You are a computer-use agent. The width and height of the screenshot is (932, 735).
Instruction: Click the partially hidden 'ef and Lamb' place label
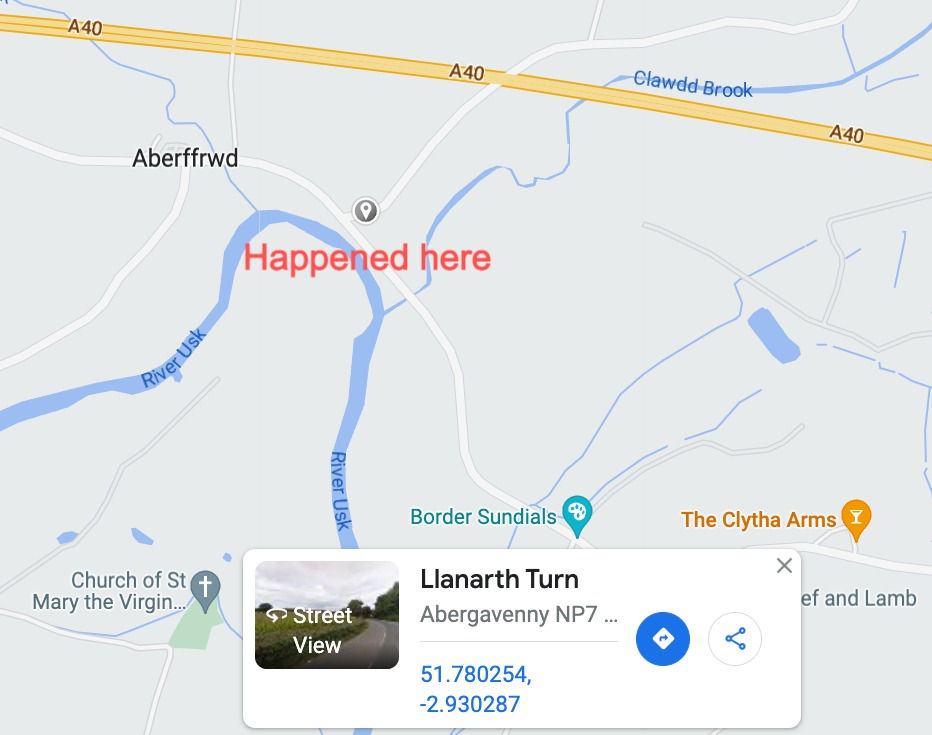click(x=859, y=598)
